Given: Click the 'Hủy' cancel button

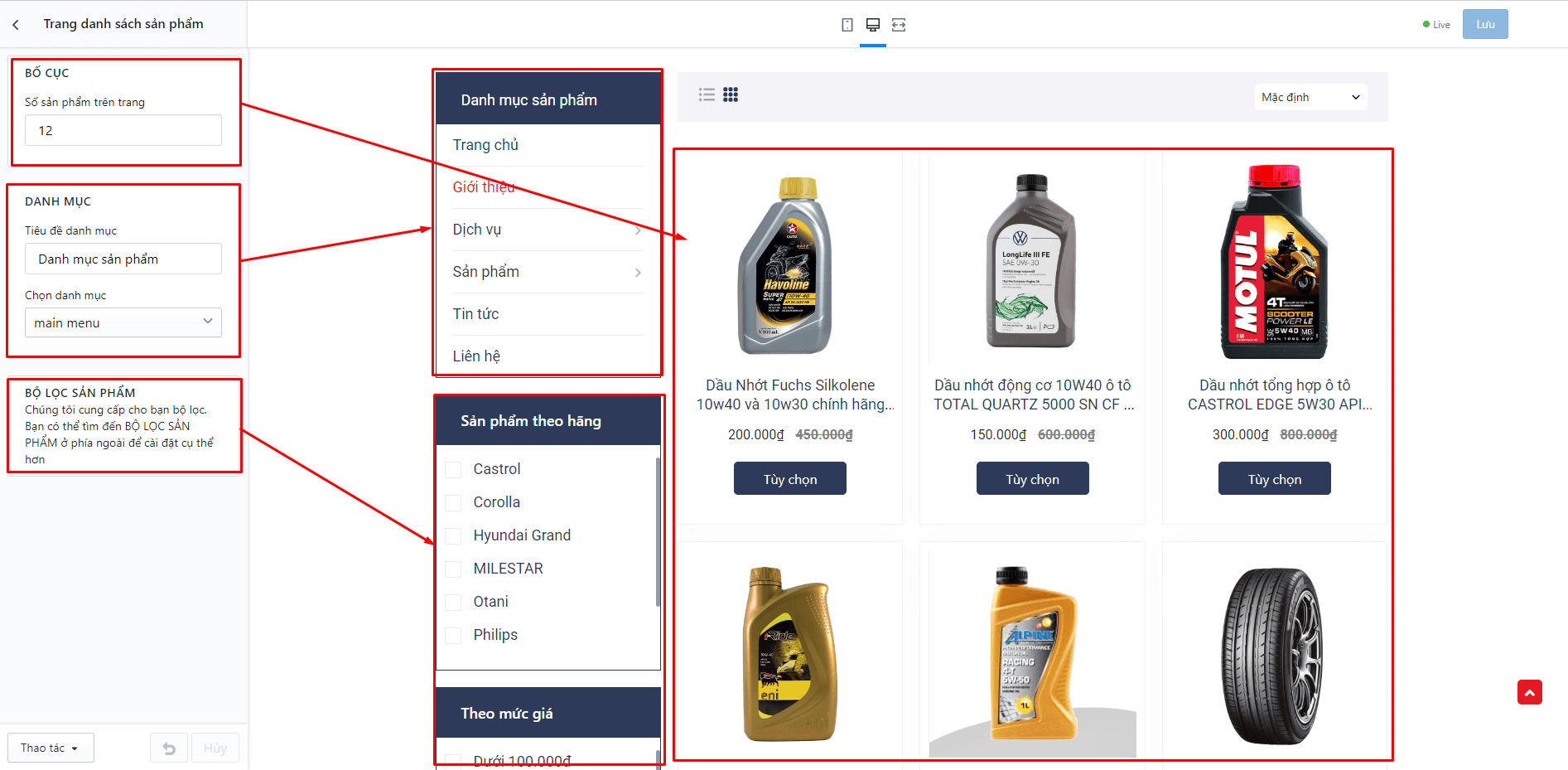Looking at the screenshot, I should (x=215, y=748).
